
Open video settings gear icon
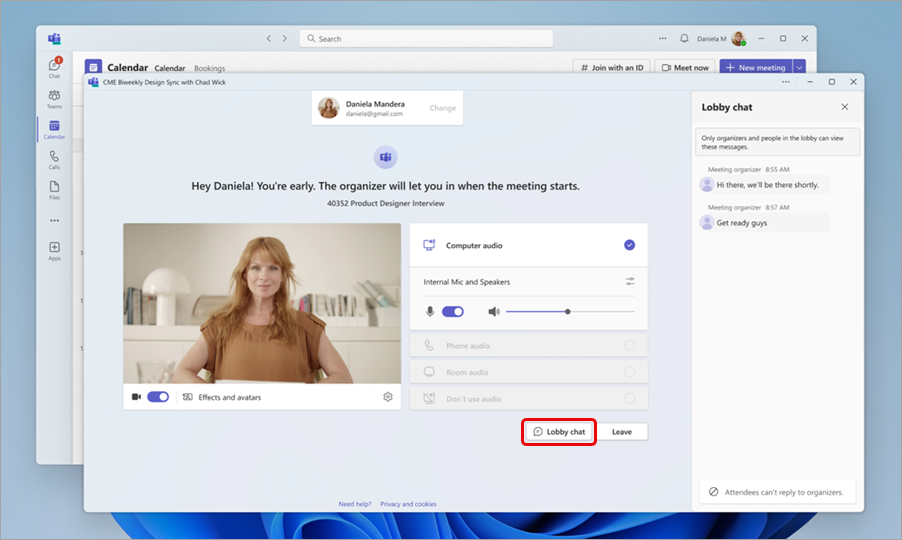[387, 397]
